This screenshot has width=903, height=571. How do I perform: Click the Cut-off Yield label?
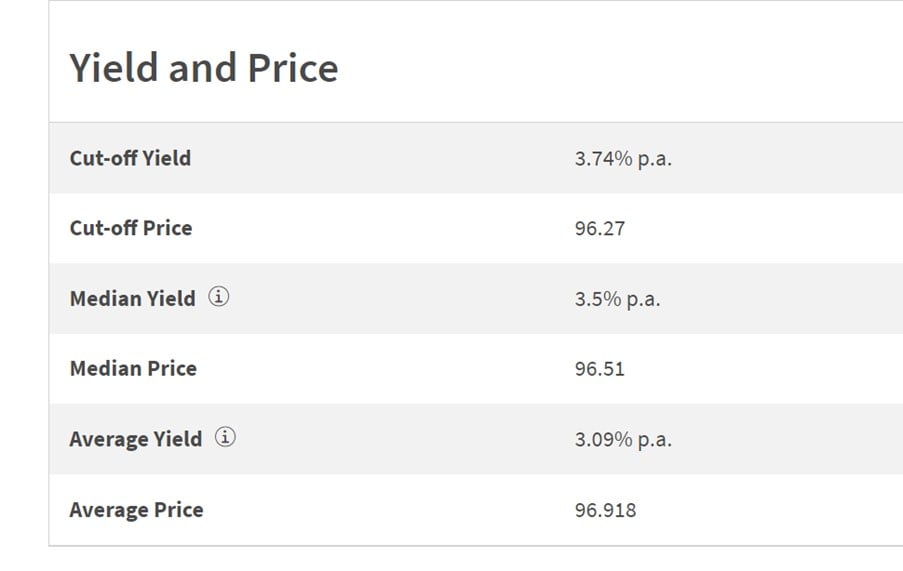(x=130, y=158)
